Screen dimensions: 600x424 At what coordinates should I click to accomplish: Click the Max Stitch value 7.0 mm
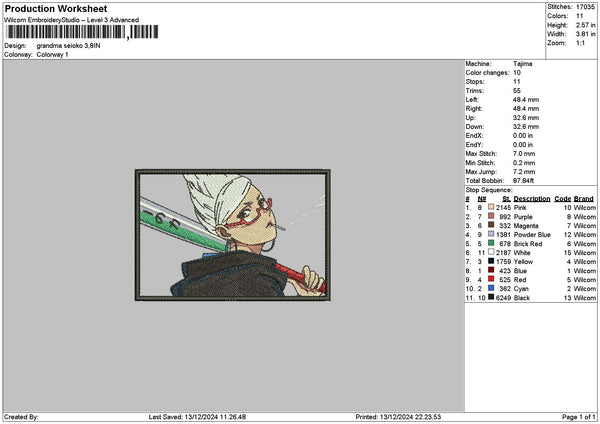tap(524, 154)
